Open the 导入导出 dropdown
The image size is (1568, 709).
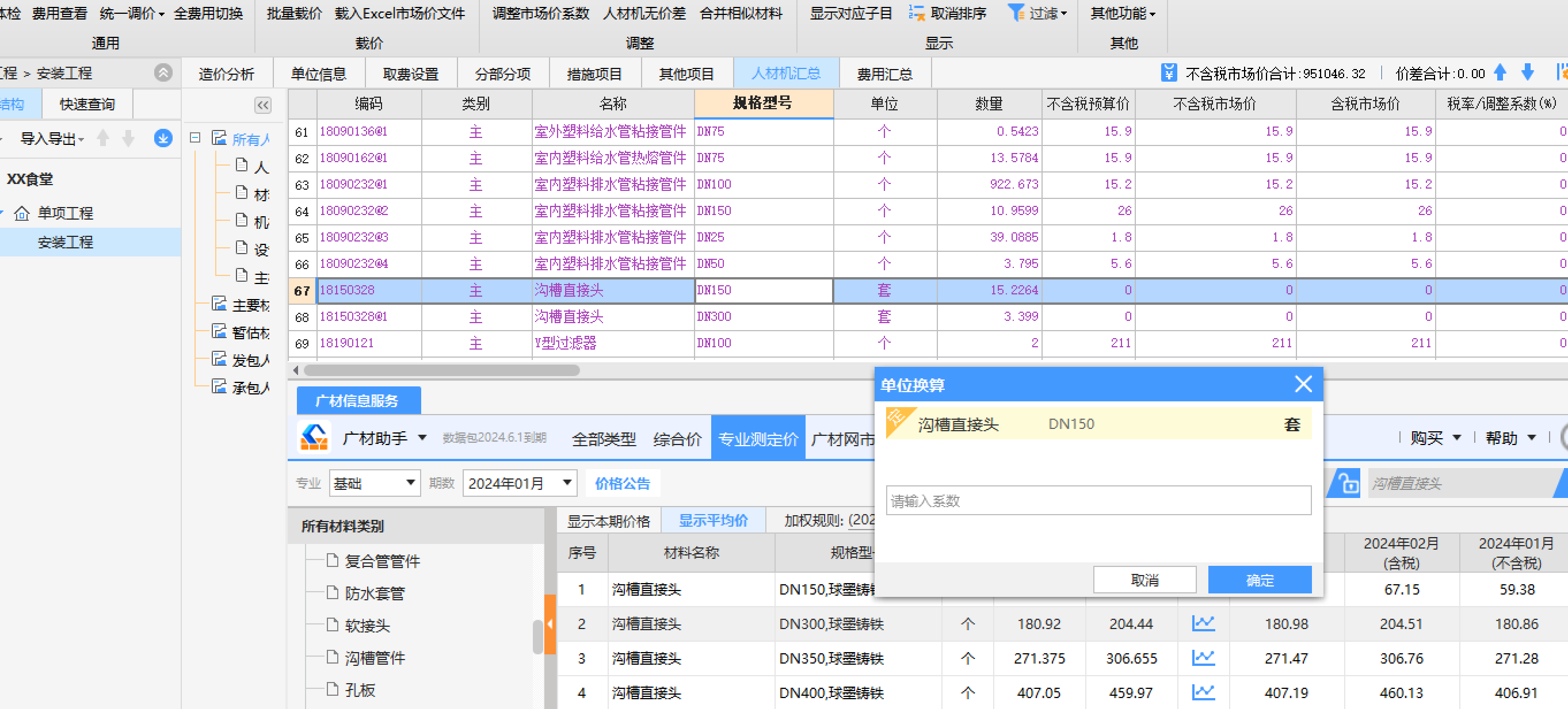point(52,139)
